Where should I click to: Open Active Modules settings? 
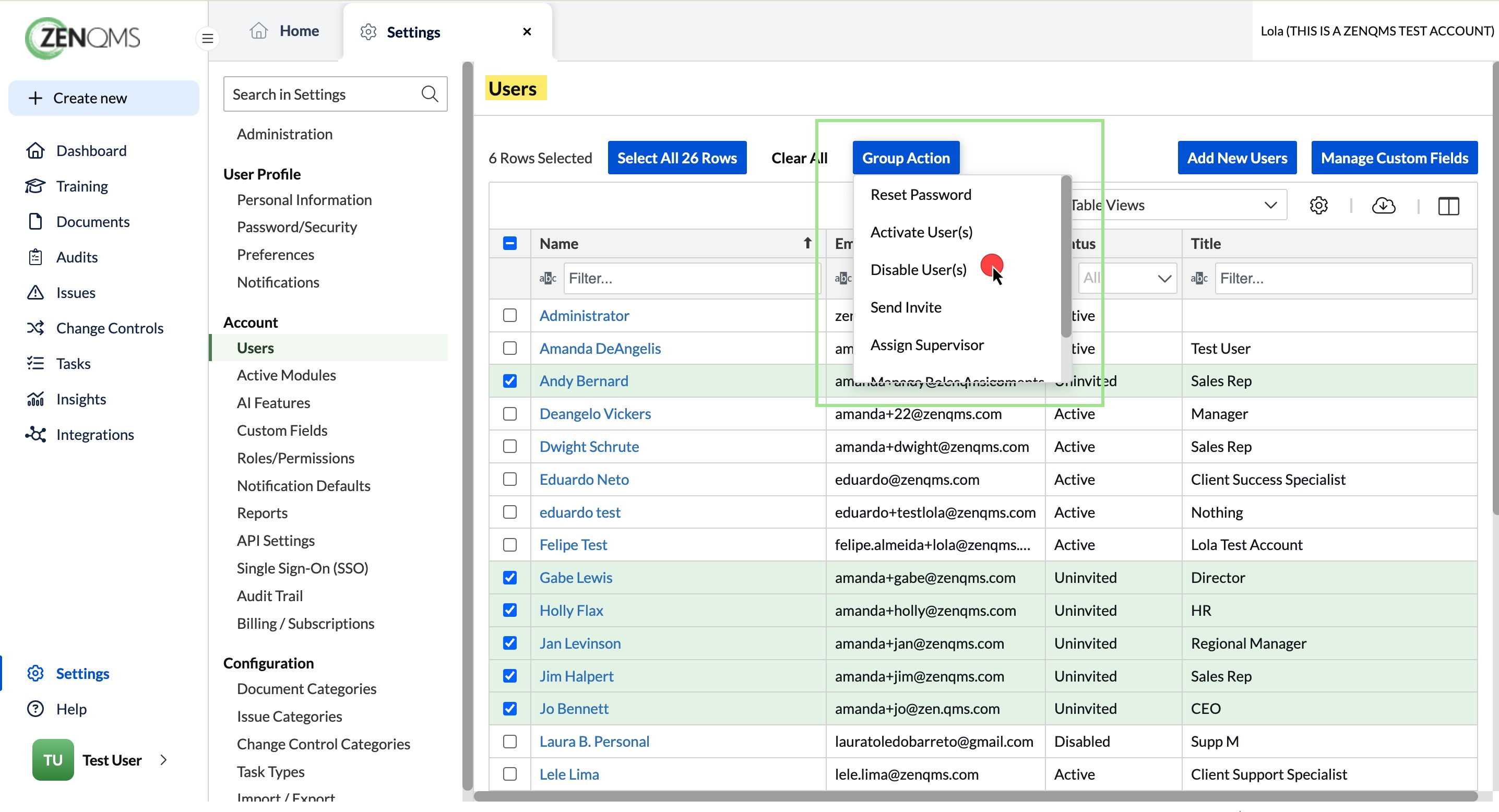[287, 375]
